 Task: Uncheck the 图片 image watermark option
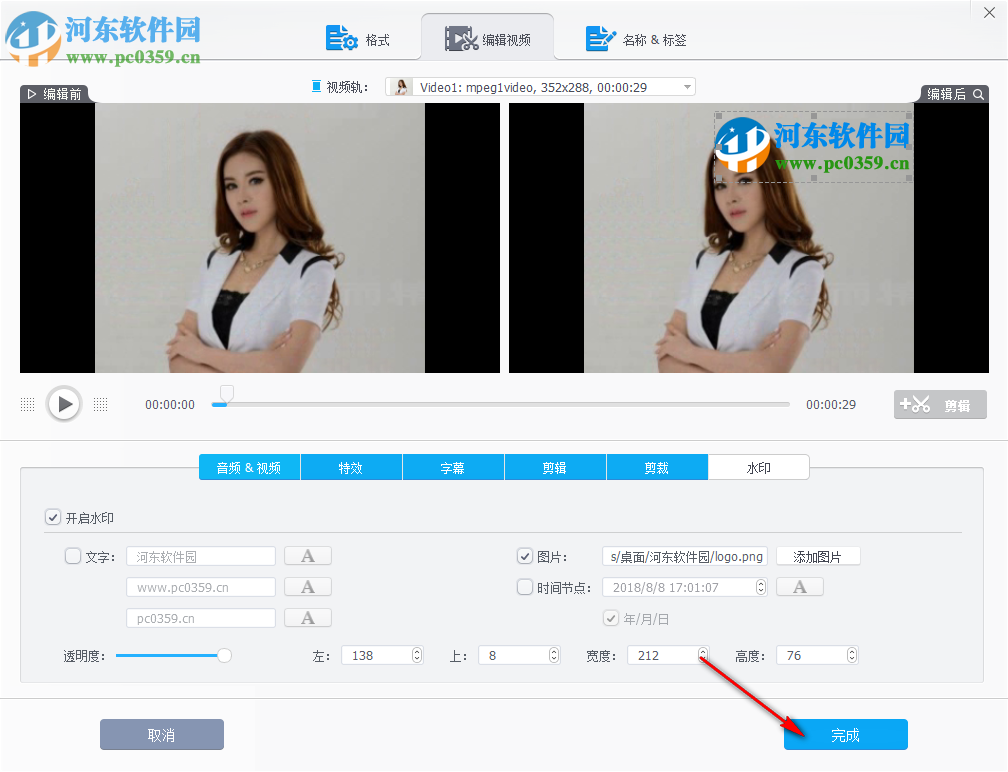(x=525, y=556)
